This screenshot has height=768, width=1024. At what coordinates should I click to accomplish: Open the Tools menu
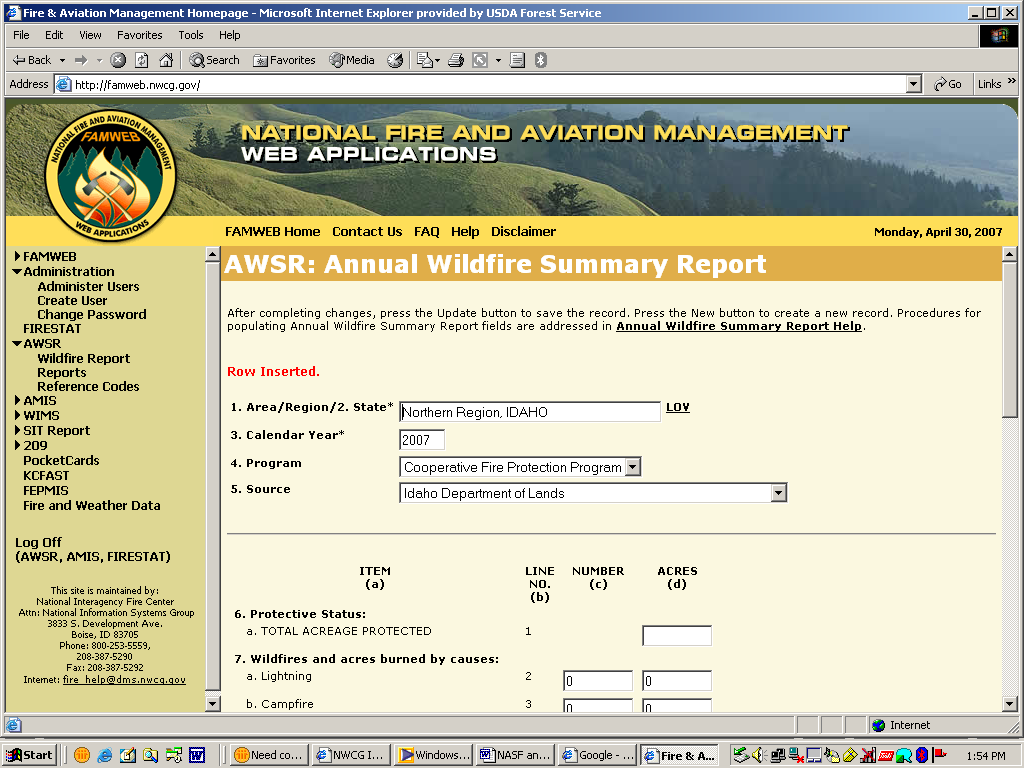coord(191,35)
